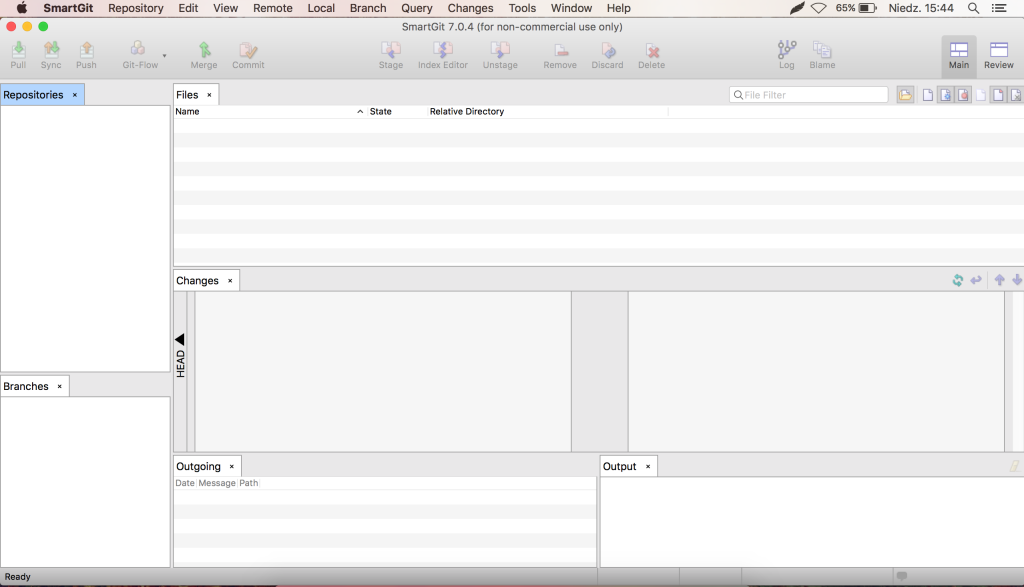Screen dimensions: 1024x587
Task: Click the status bar speech bubble icon
Action: [902, 576]
